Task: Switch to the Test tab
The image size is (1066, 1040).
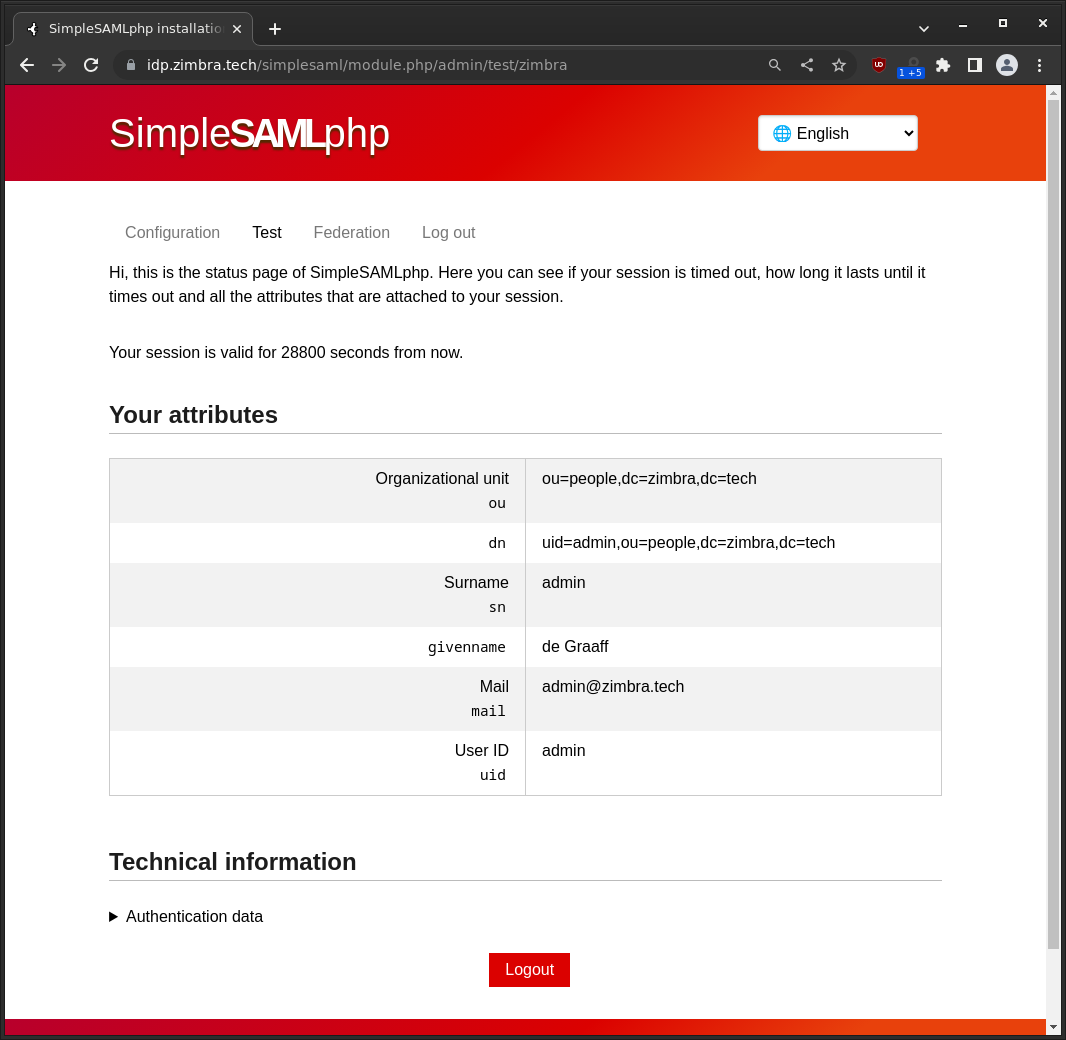Action: point(266,232)
